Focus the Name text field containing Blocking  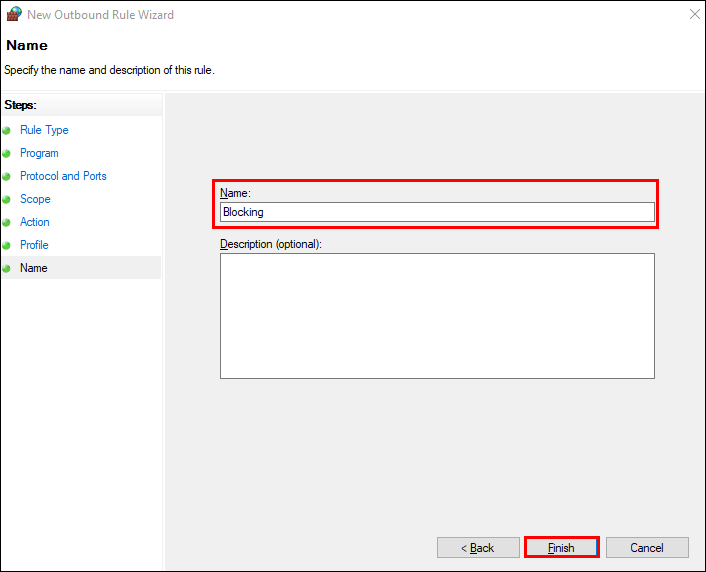pyautogui.click(x=437, y=212)
